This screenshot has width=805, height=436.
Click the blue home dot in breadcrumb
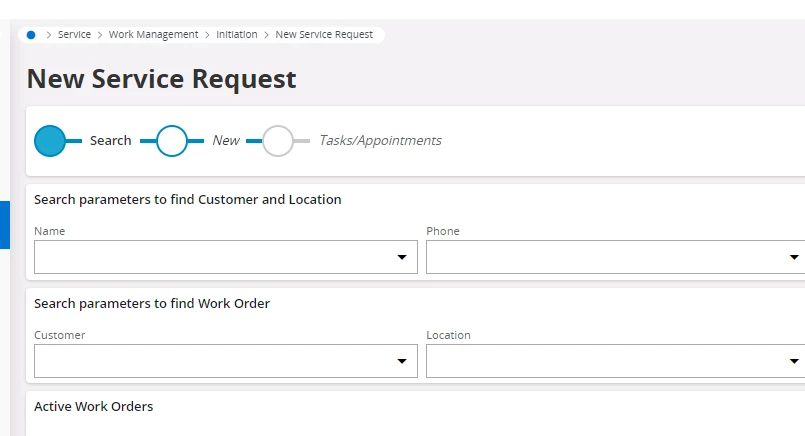point(31,35)
